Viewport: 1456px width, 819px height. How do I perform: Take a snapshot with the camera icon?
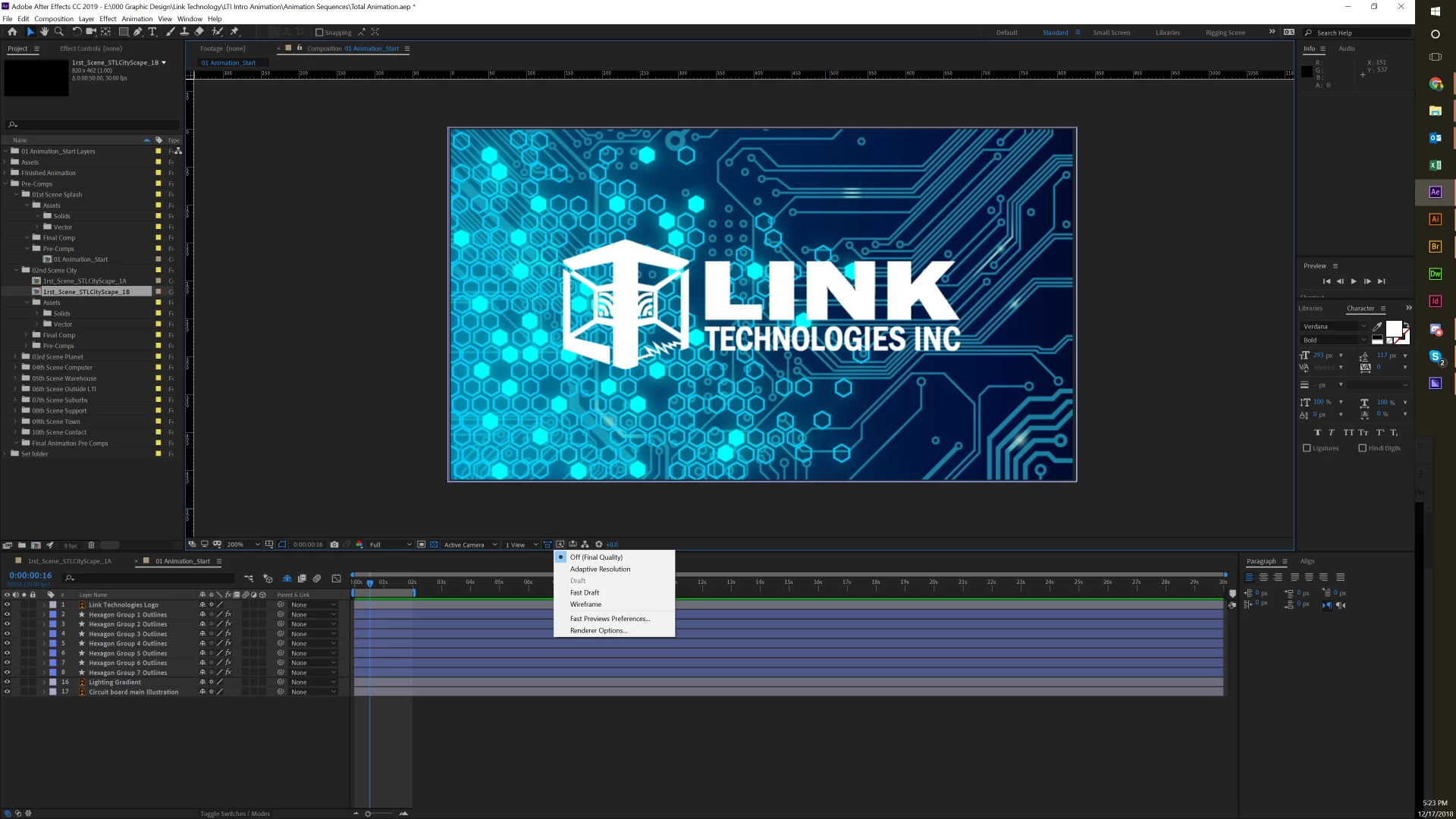[x=334, y=544]
